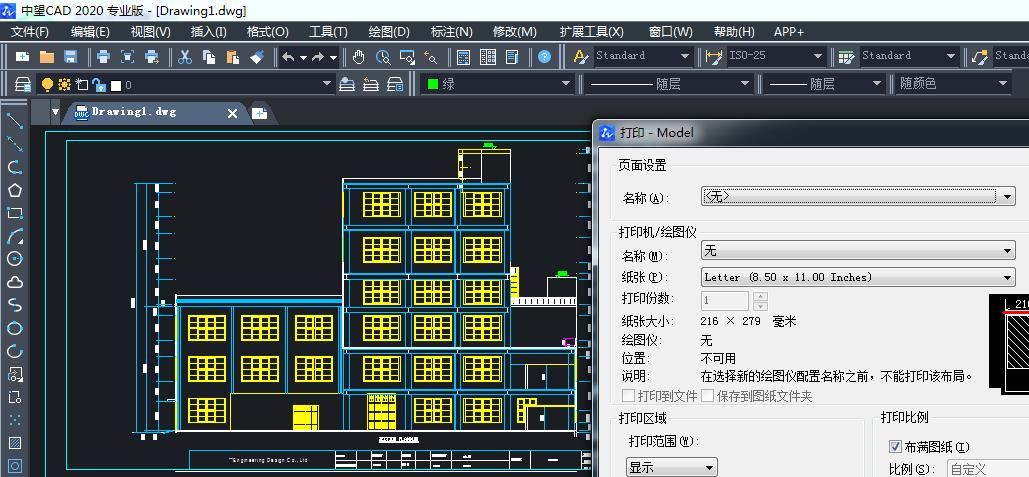Open a drawing with the folder icon
This screenshot has width=1029, height=477.
pos(47,57)
